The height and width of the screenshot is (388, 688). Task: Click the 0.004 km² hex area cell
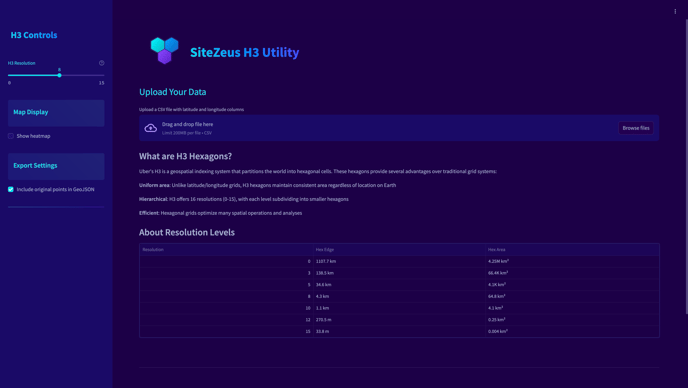point(572,331)
